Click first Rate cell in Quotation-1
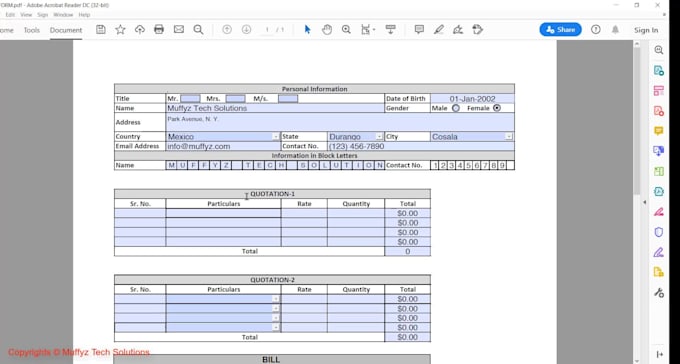Viewport: 680px width, 364px height. click(x=304, y=213)
